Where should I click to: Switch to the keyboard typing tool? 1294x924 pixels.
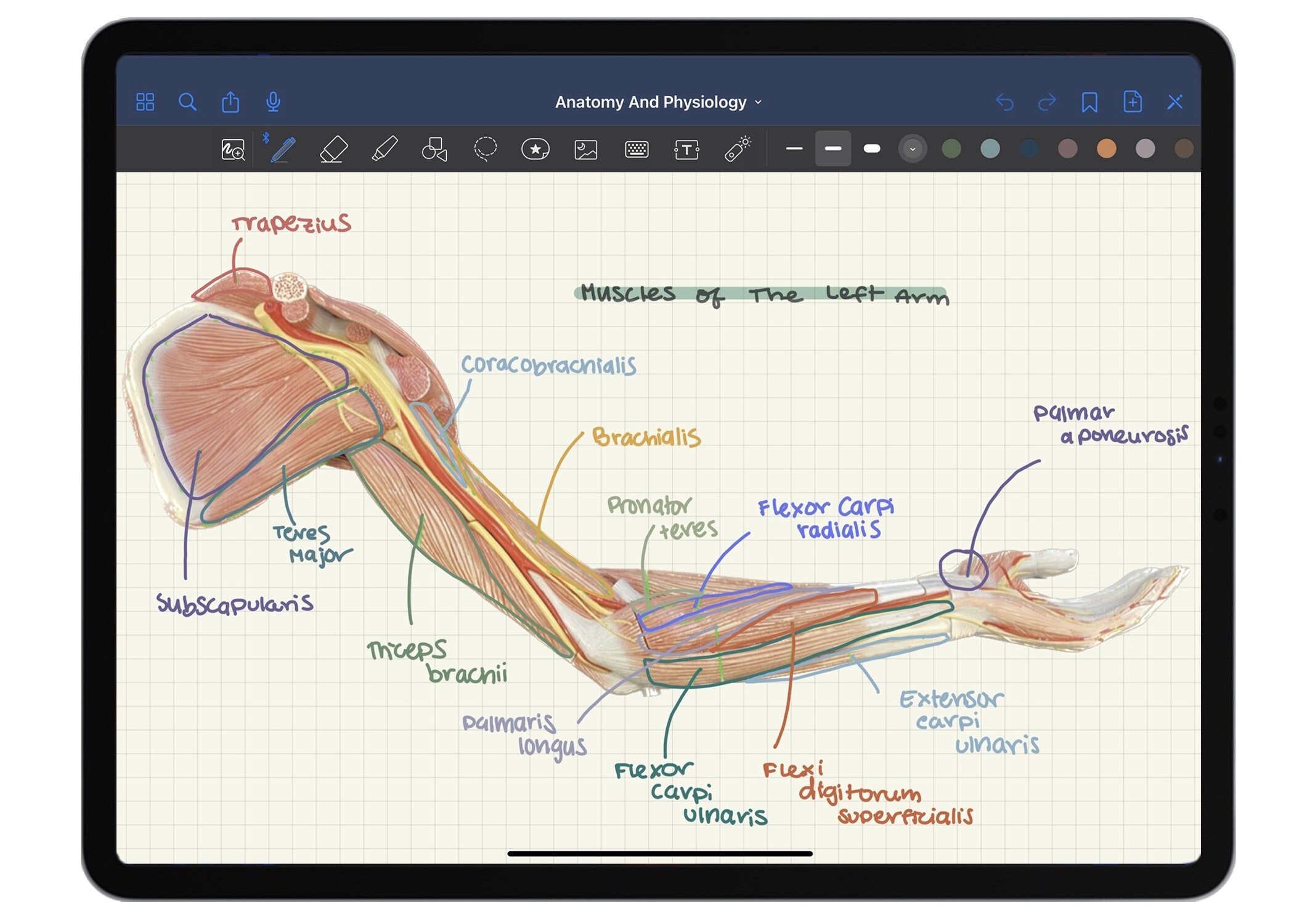635,149
